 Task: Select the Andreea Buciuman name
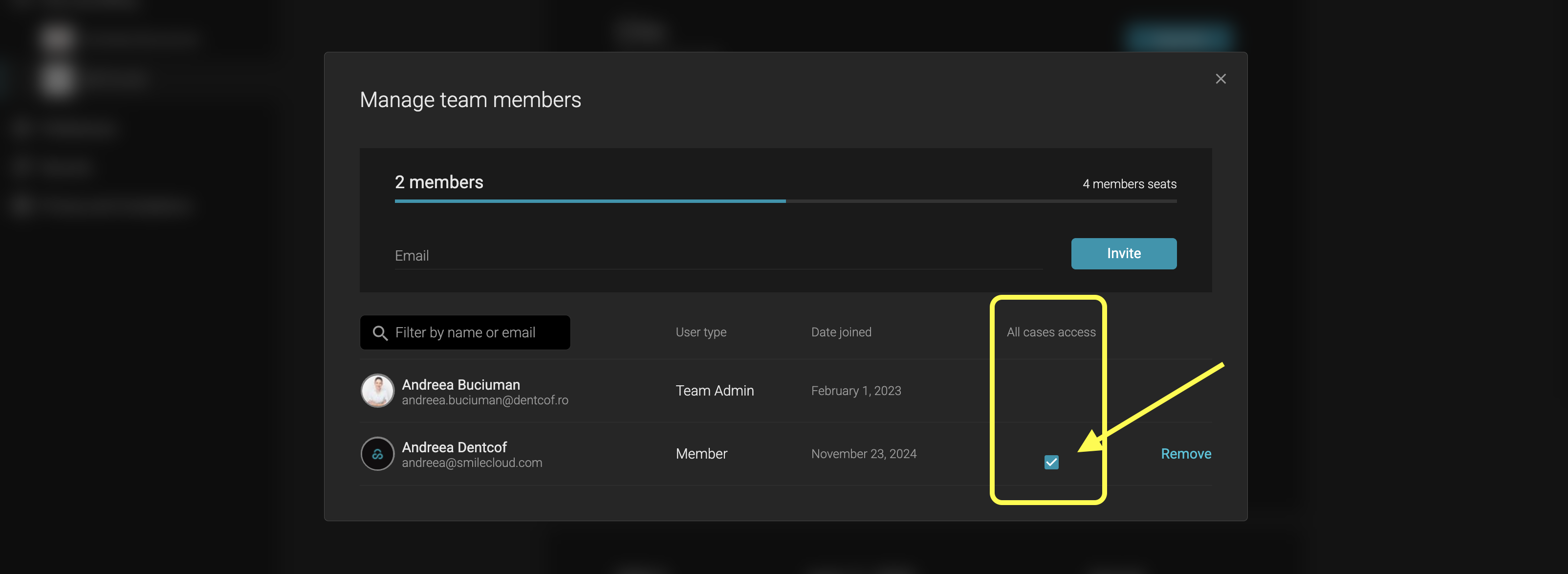[x=461, y=385]
